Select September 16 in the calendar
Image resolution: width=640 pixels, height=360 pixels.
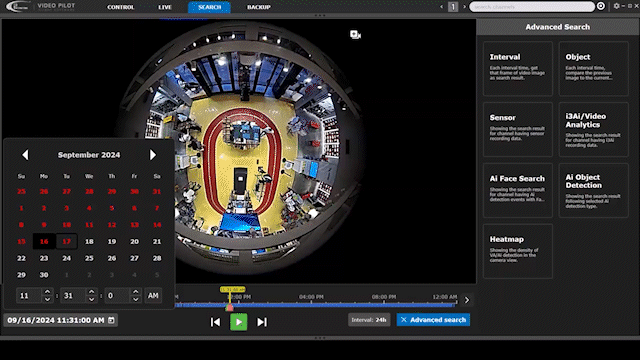[x=44, y=242]
